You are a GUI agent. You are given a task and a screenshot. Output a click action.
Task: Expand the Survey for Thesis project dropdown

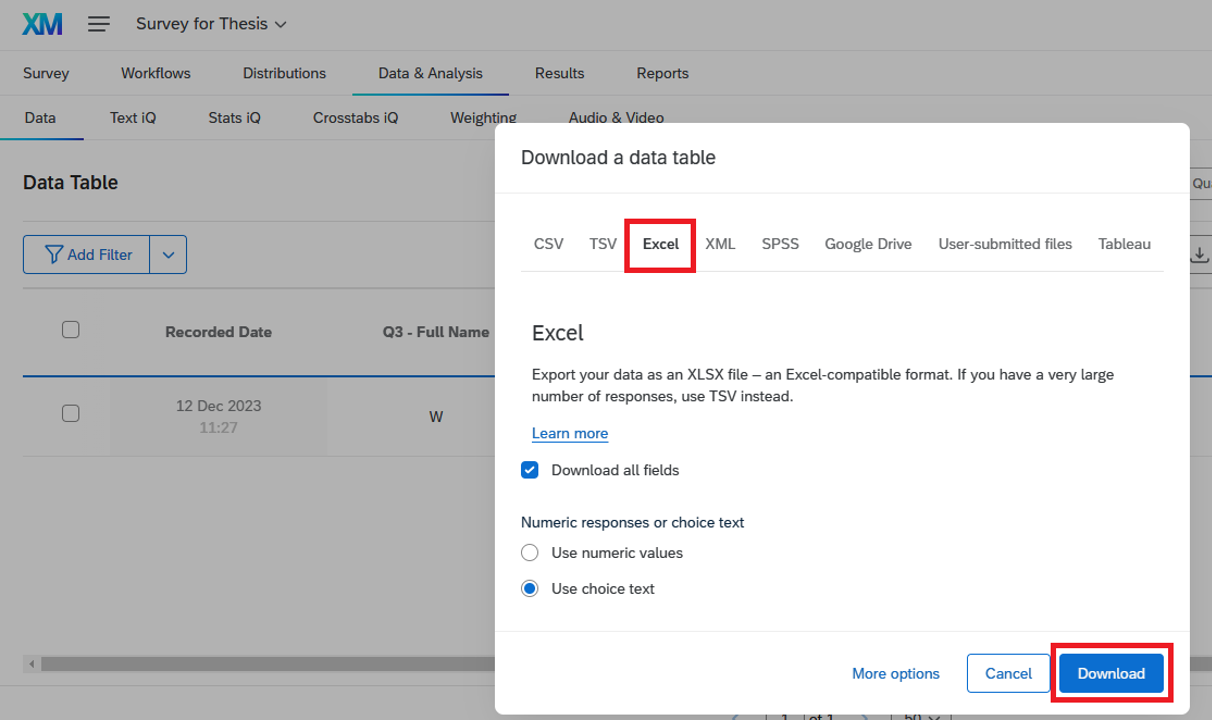(211, 24)
